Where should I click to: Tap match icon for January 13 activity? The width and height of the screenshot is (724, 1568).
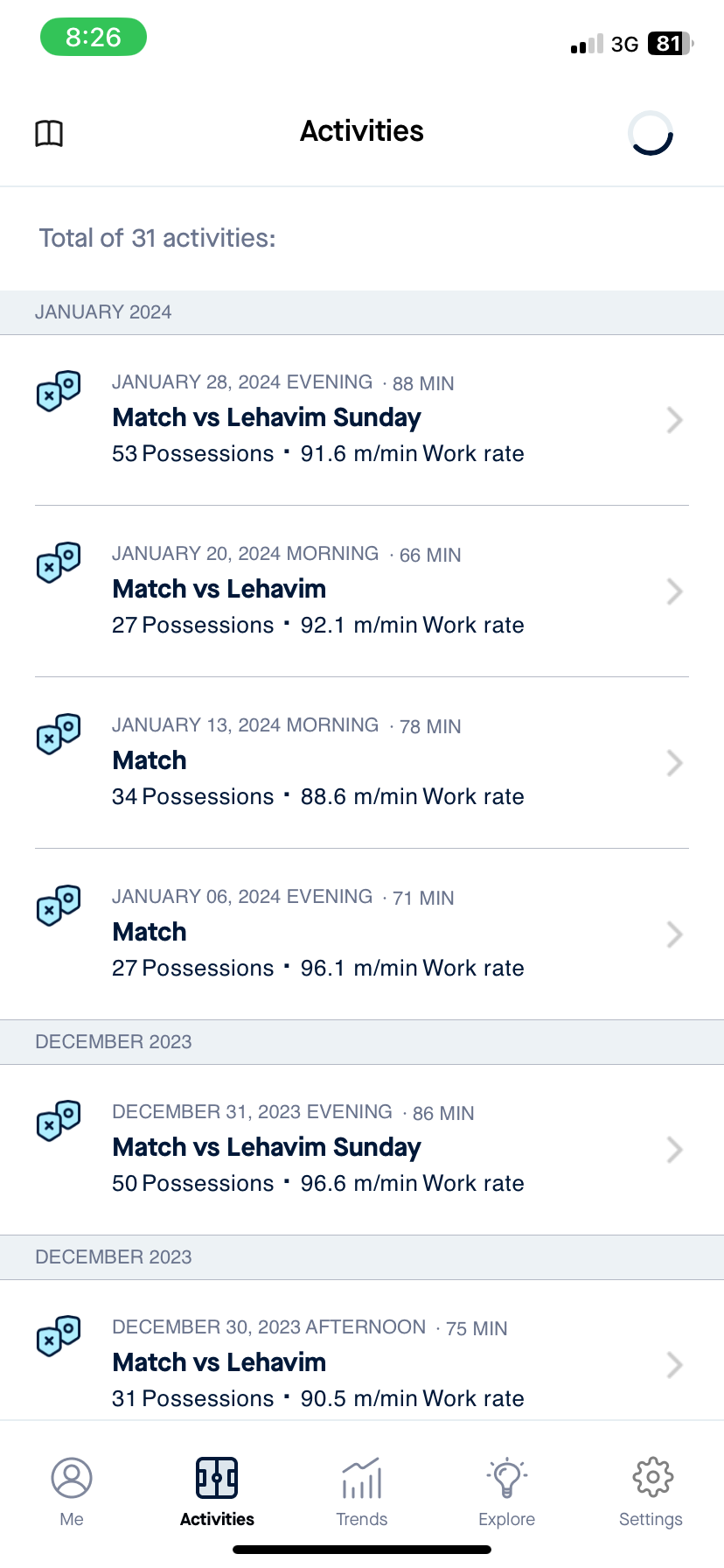pos(59,734)
